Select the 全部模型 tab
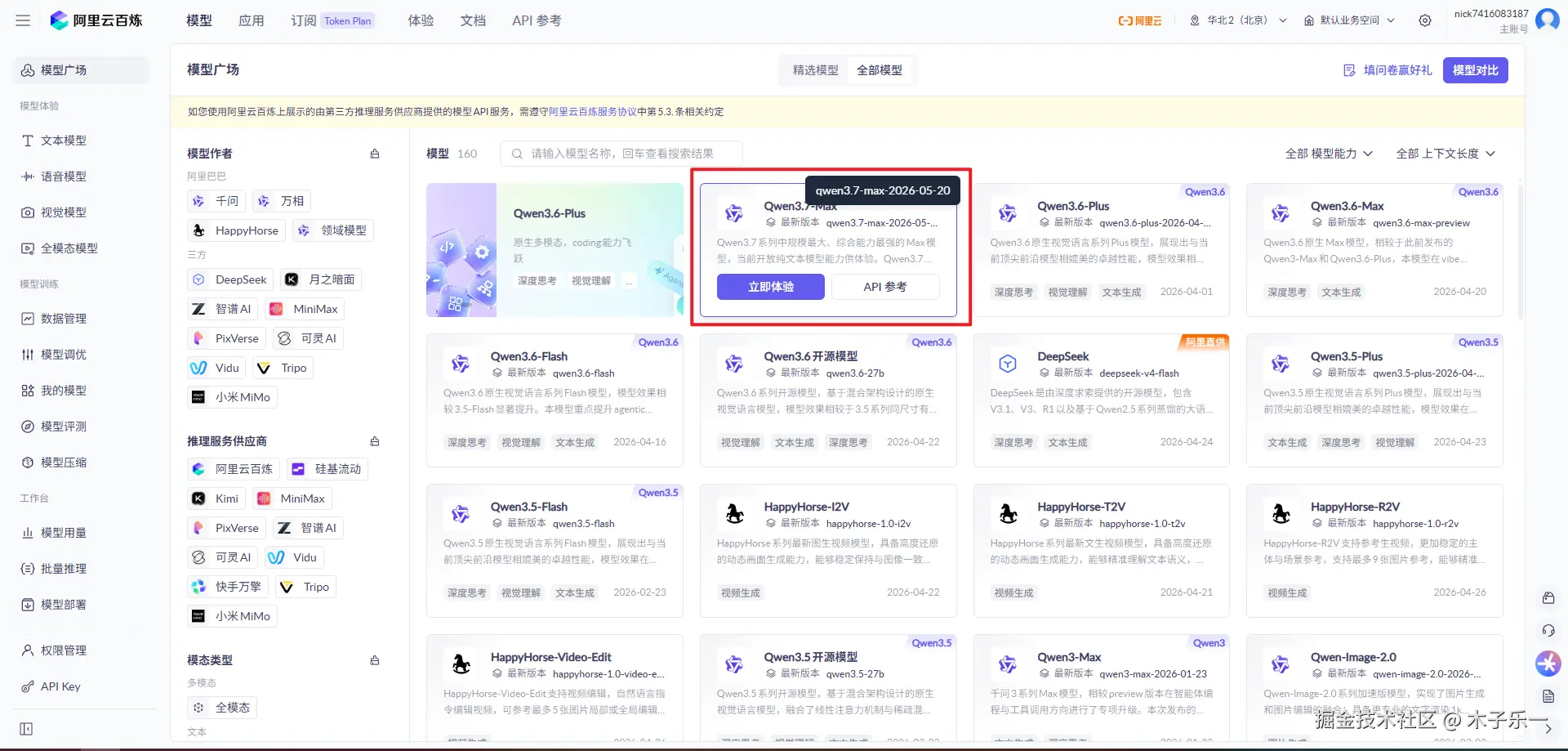The image size is (1568, 751). [880, 70]
